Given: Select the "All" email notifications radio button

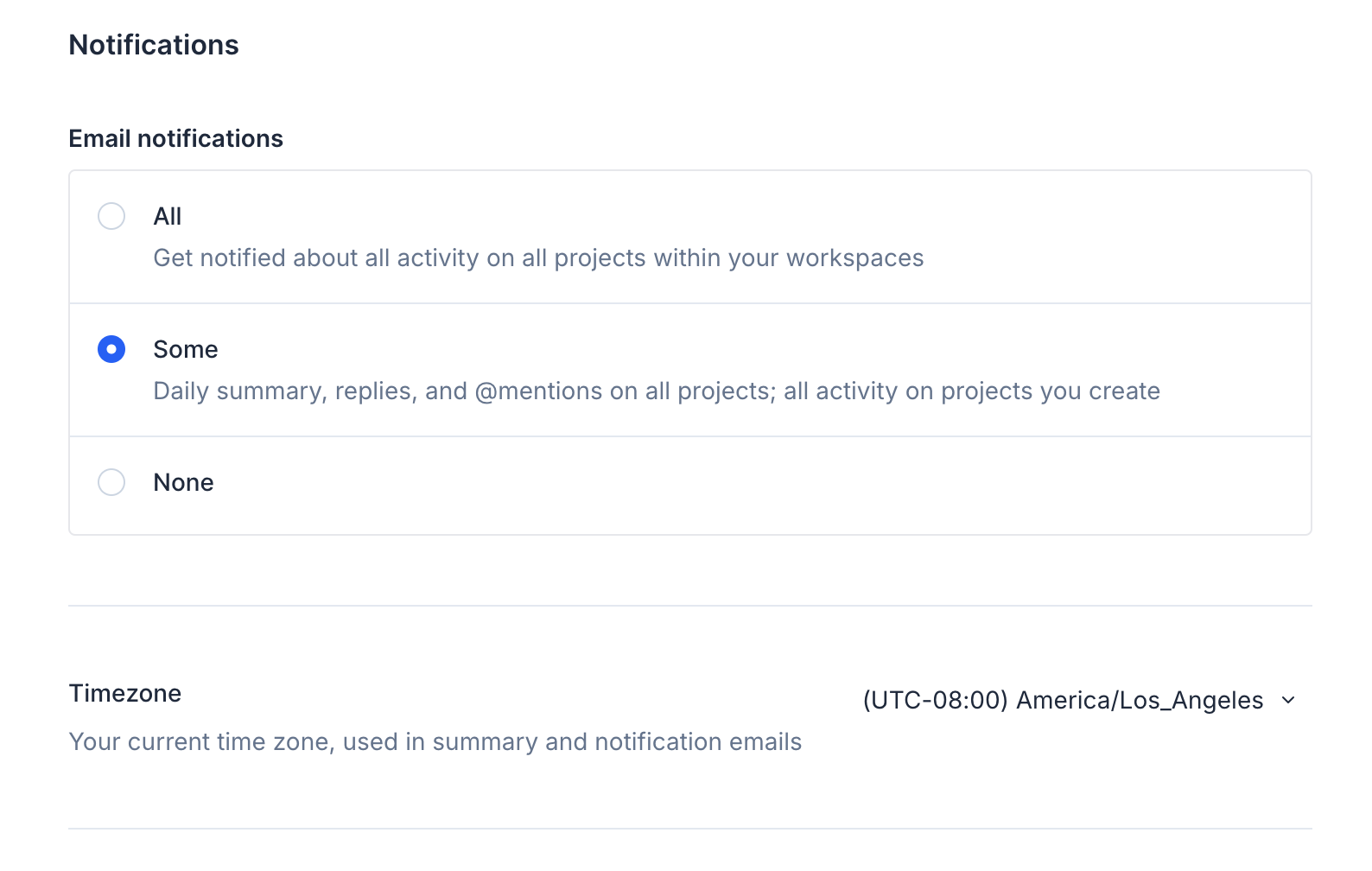Looking at the screenshot, I should click(111, 216).
